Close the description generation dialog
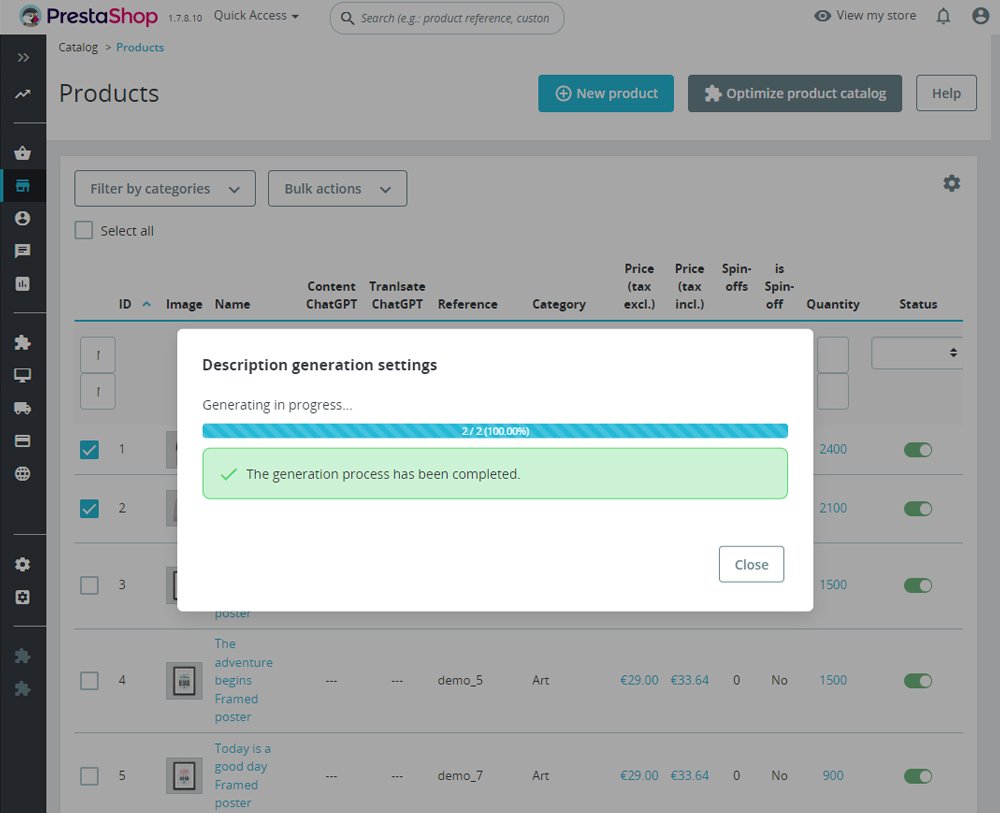The image size is (1000, 813). (x=751, y=564)
